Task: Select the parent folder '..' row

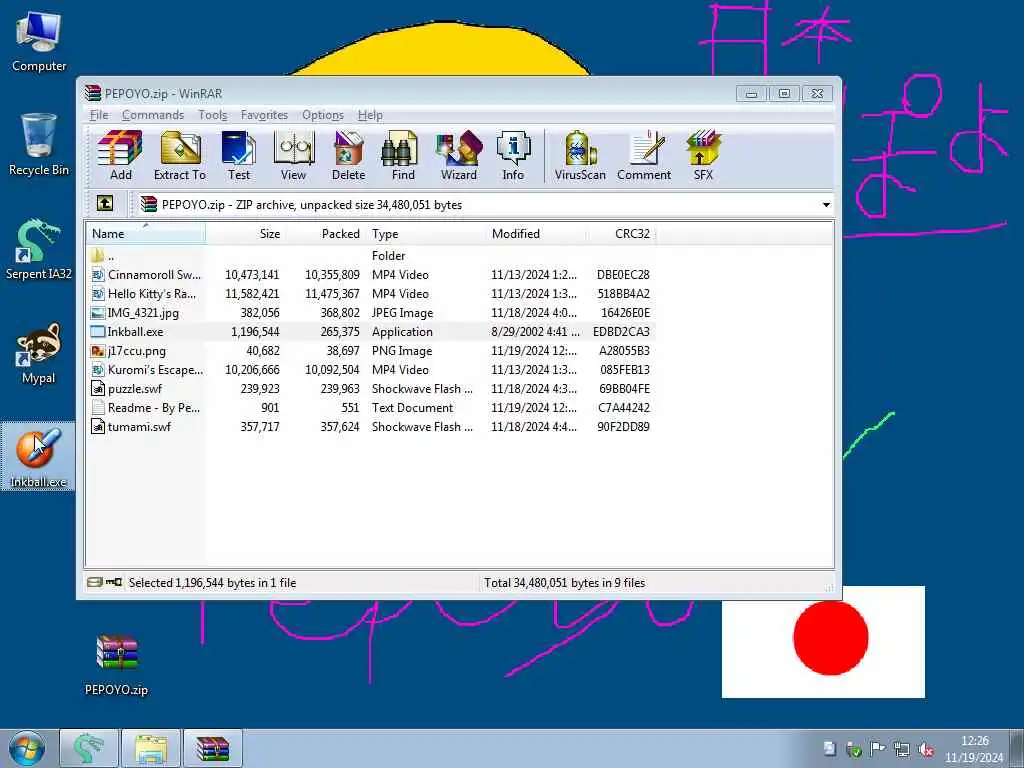Action: [x=371, y=255]
